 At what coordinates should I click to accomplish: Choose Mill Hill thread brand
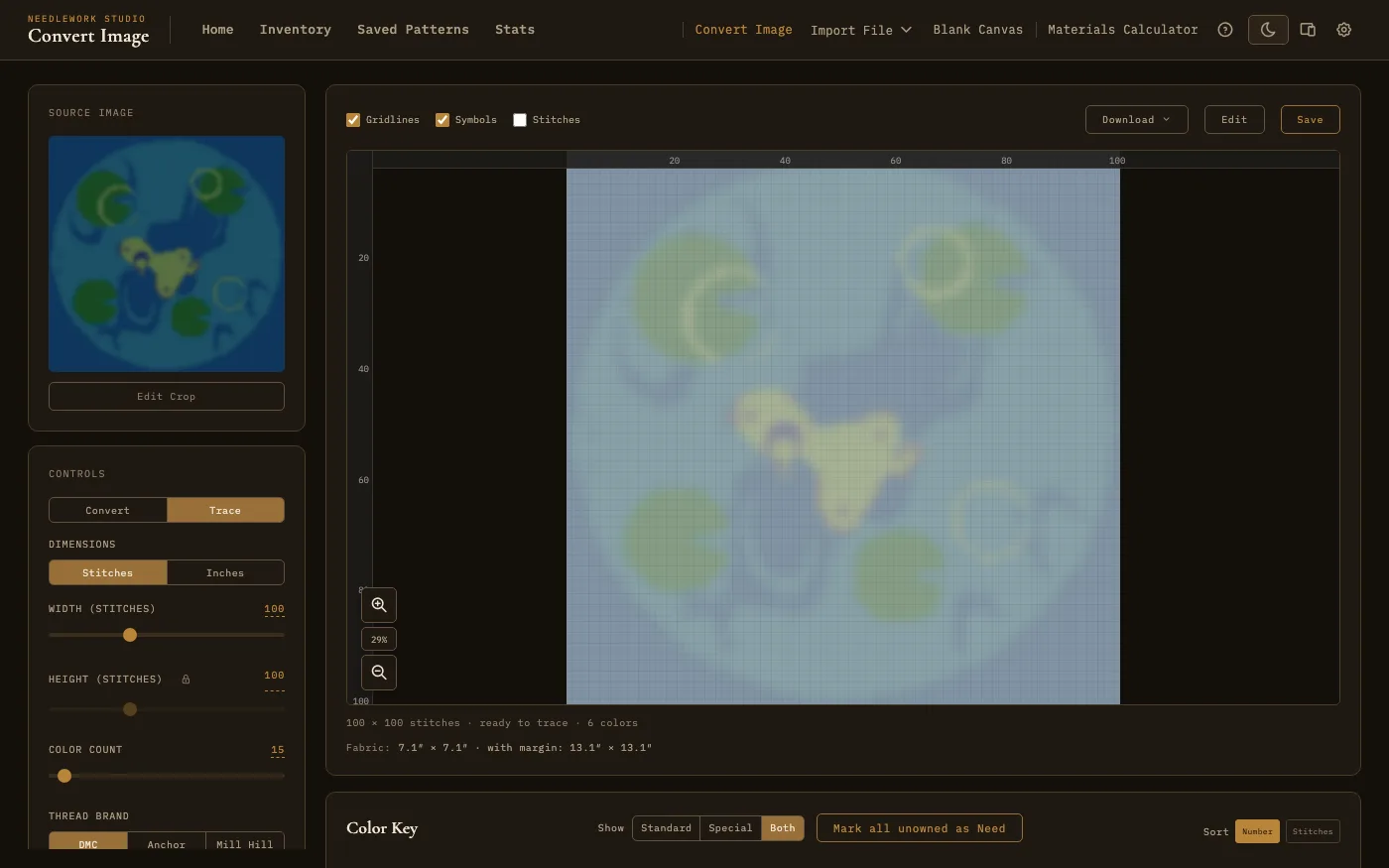tap(245, 842)
